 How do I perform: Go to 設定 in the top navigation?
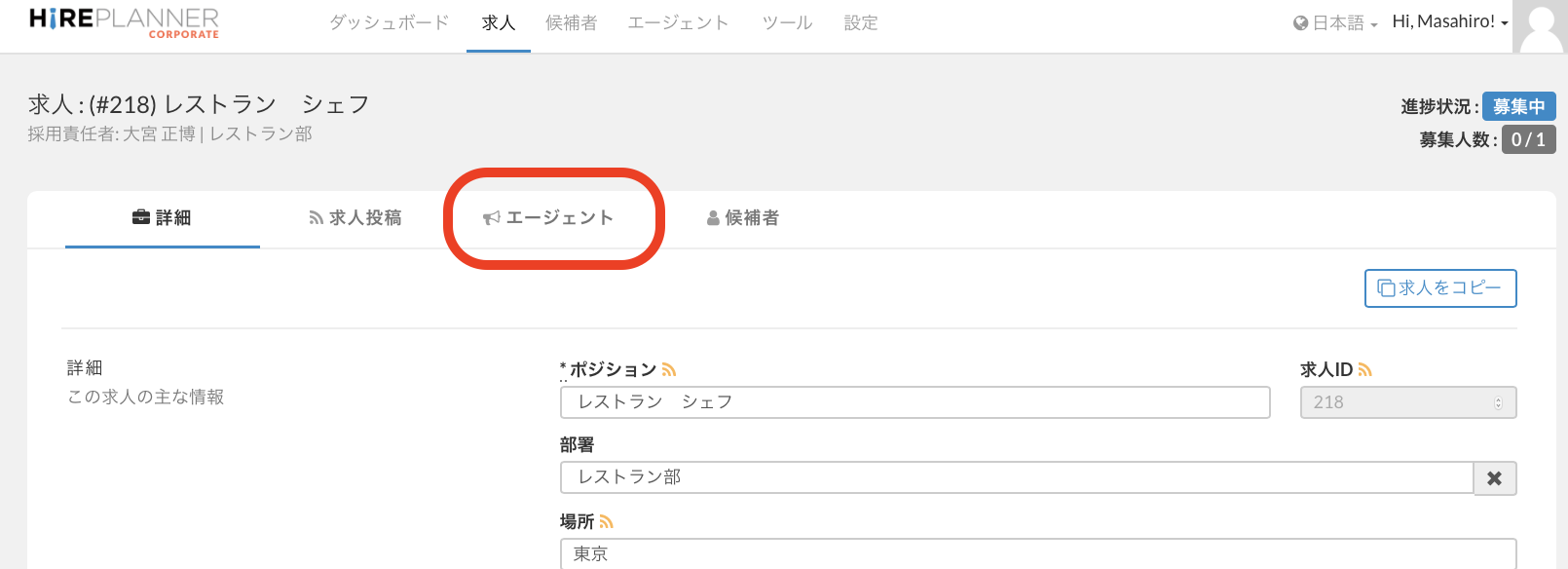tap(861, 22)
